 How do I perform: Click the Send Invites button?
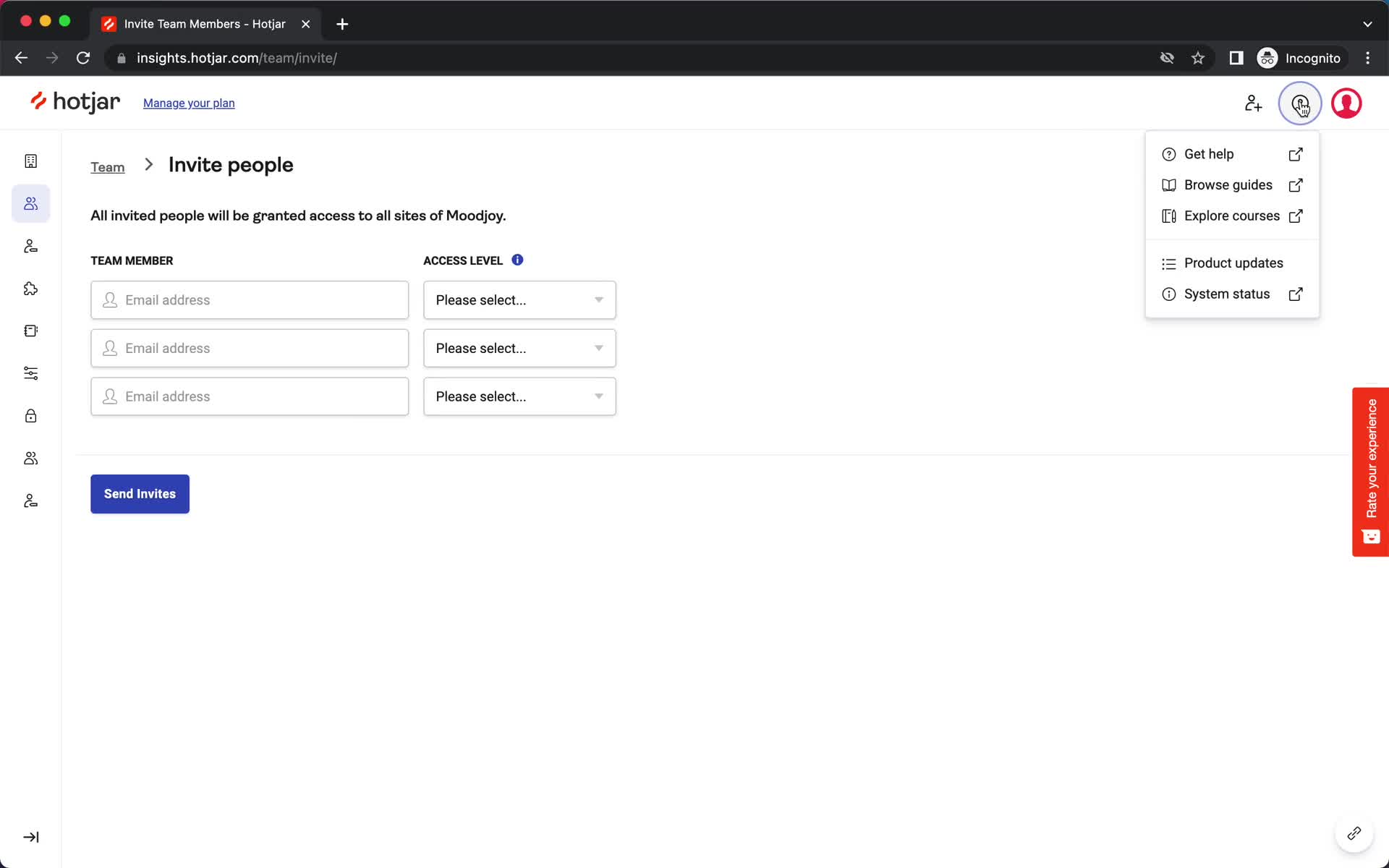(x=139, y=493)
